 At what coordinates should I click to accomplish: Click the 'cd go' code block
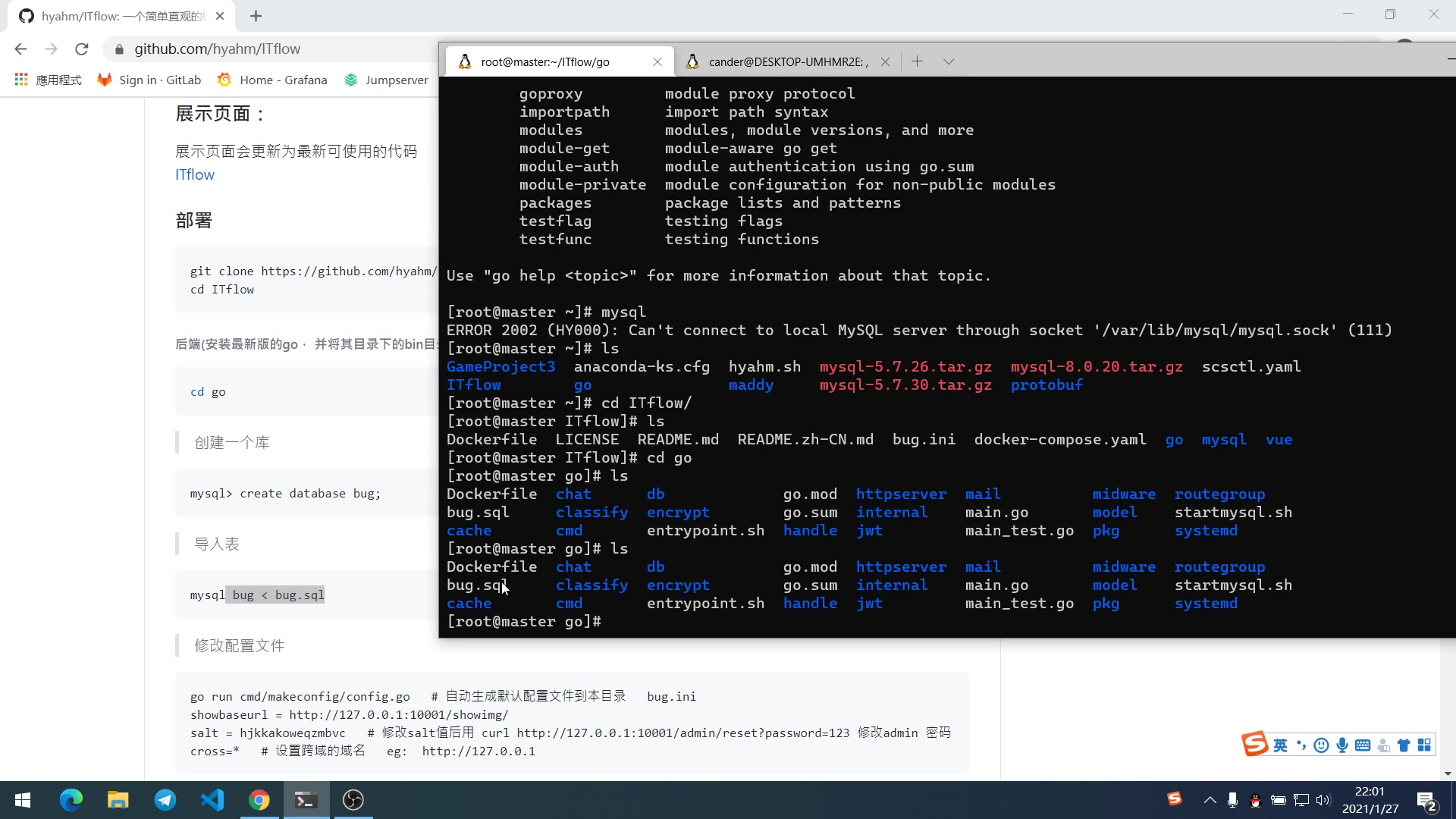click(306, 391)
